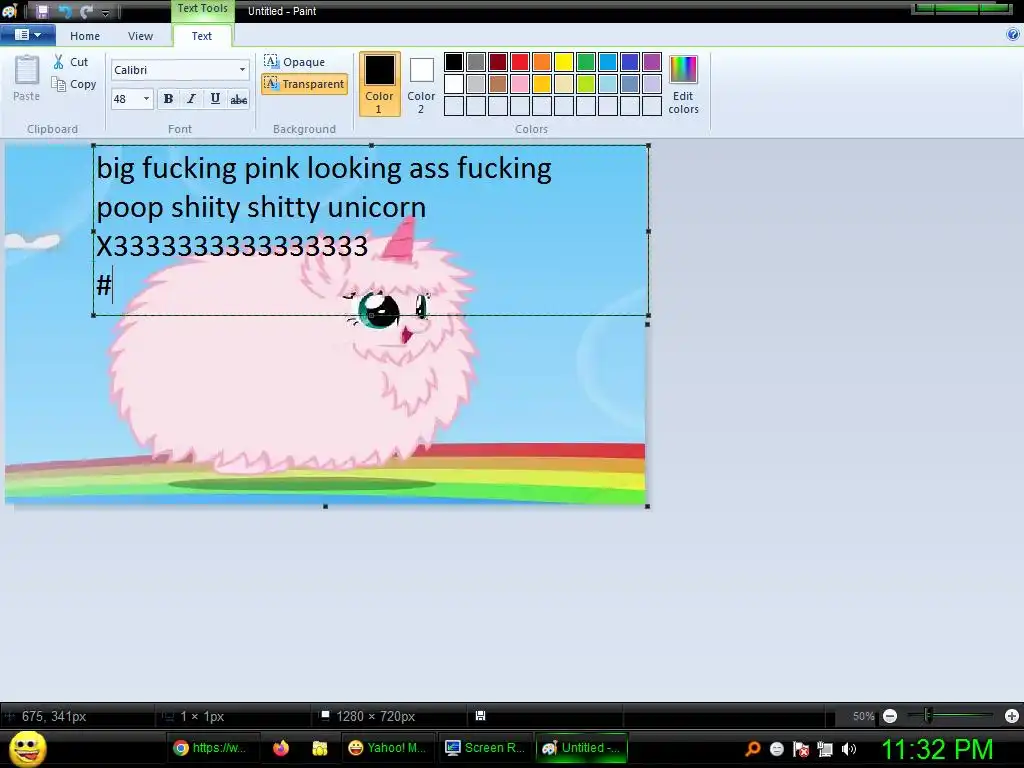Pick the turquoise blue color swatch
The width and height of the screenshot is (1024, 768).
(x=608, y=62)
